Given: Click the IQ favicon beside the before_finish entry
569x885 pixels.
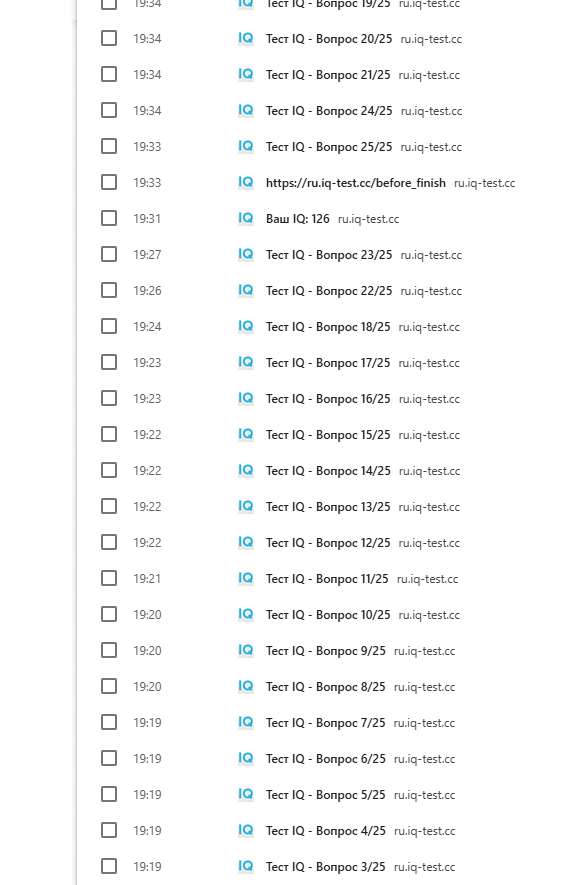Looking at the screenshot, I should 246,182.
